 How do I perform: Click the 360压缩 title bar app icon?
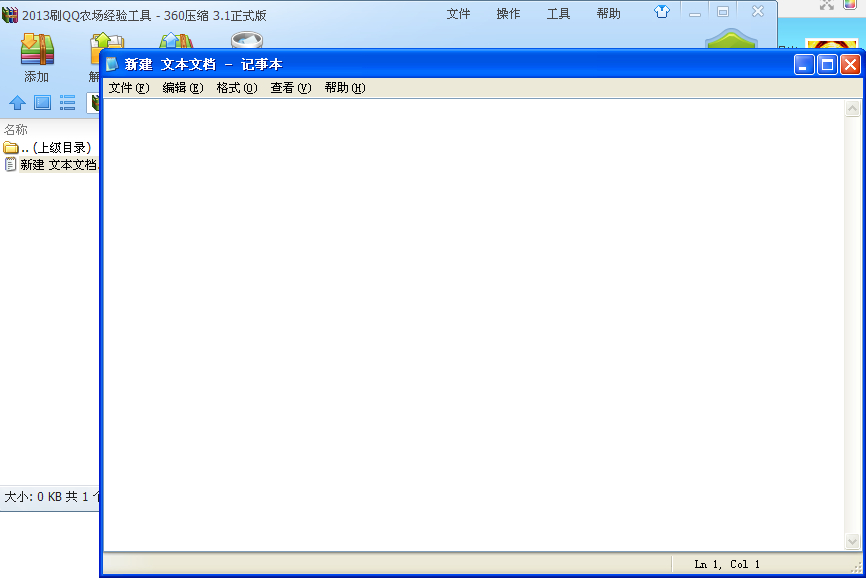[10, 15]
